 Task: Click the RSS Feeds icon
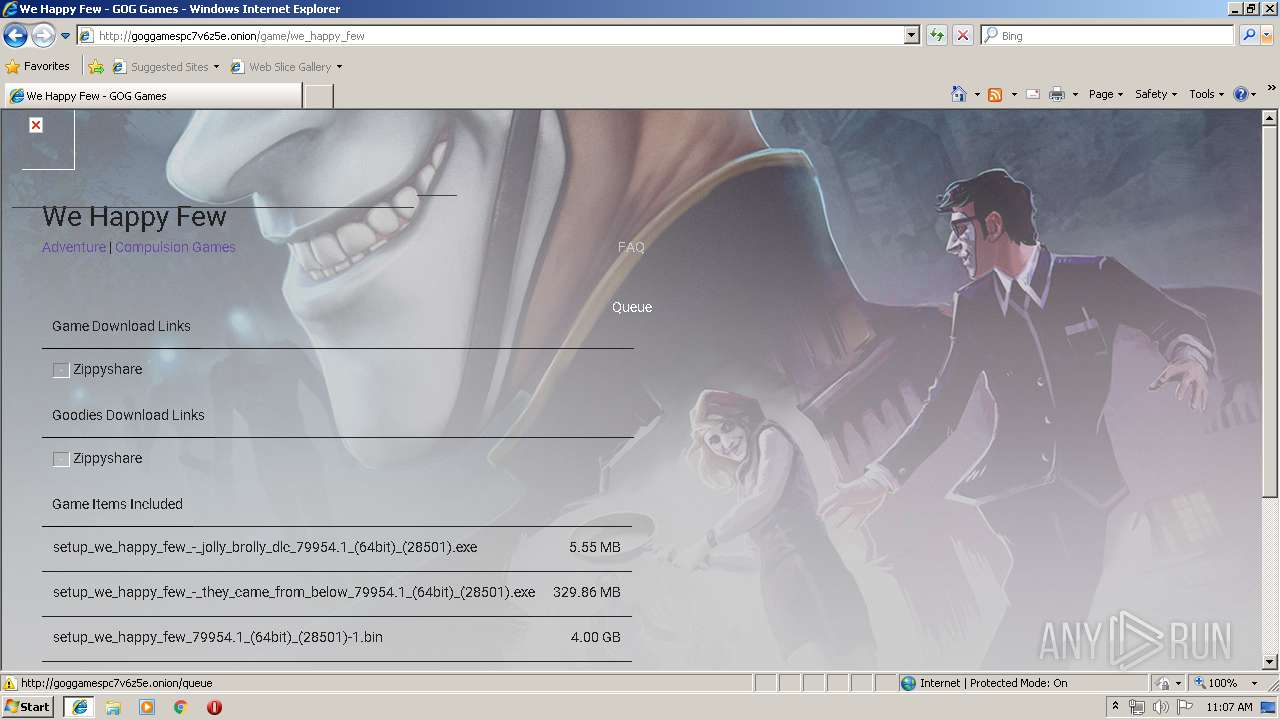pyautogui.click(x=995, y=94)
